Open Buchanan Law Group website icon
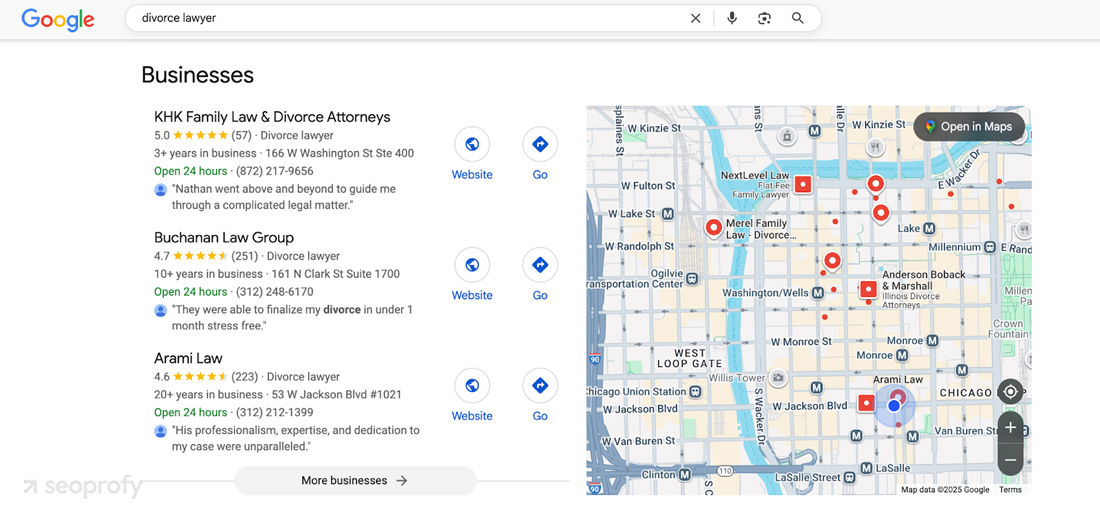1100x523 pixels. (x=472, y=265)
